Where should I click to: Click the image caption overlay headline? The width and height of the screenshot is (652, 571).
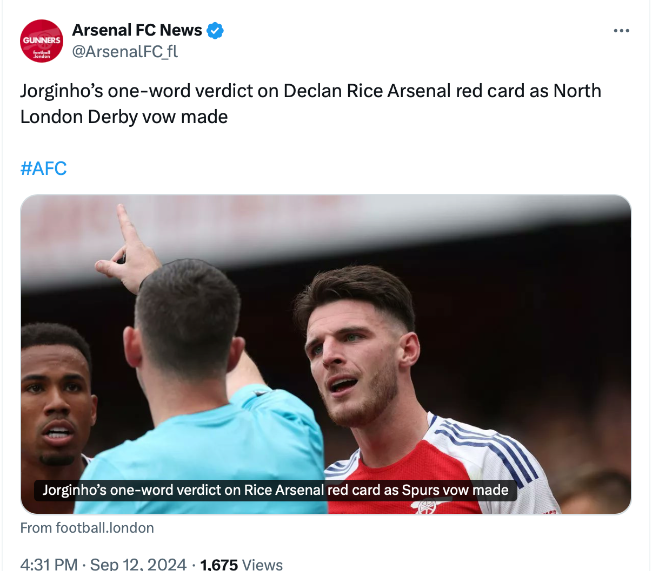[x=275, y=490]
